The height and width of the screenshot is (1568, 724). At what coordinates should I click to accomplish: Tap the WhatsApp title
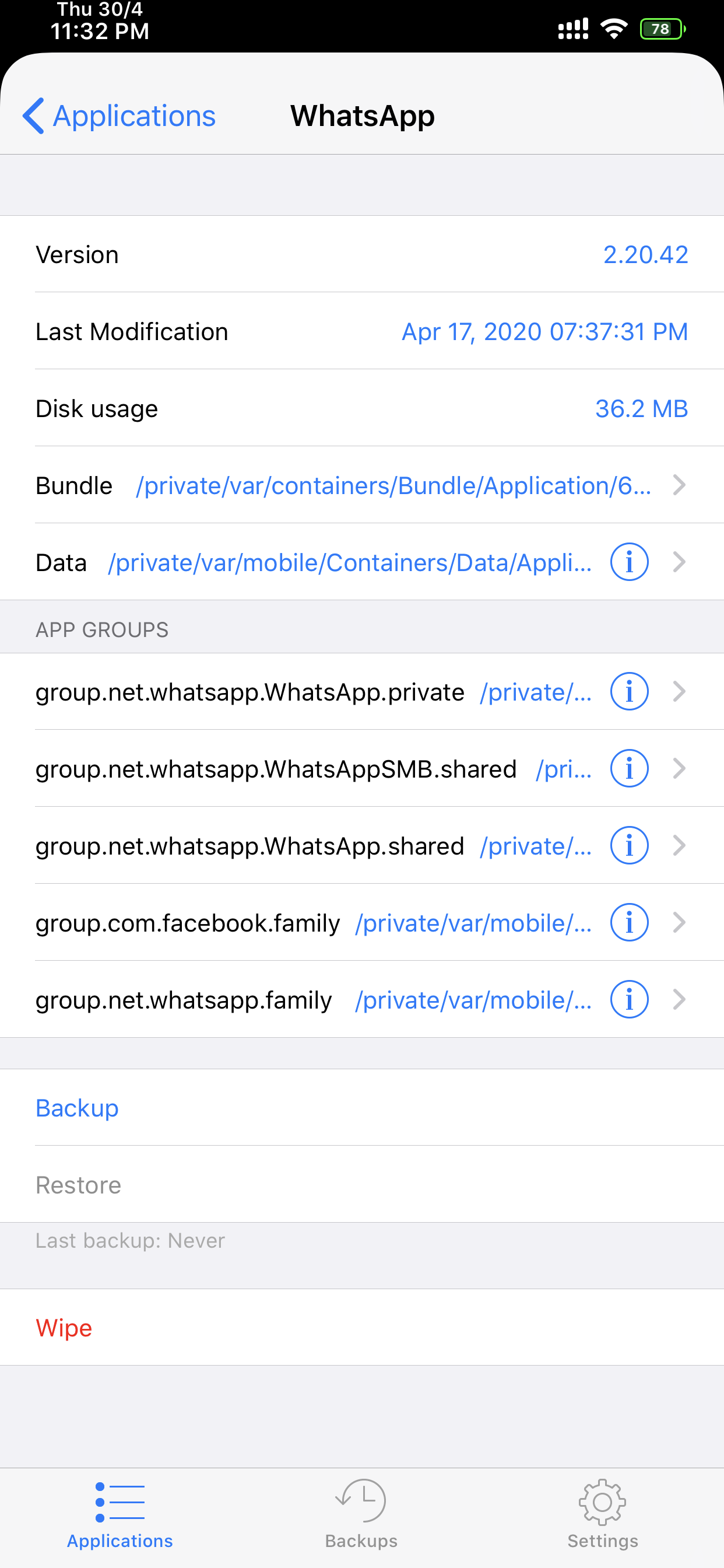pyautogui.click(x=363, y=116)
